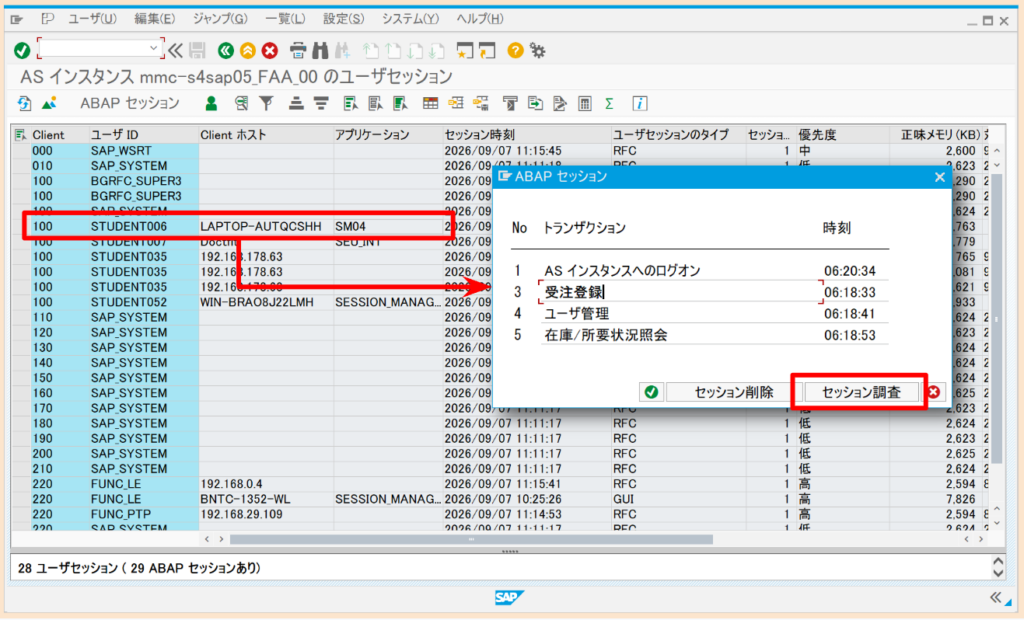The image size is (1024, 620).
Task: Click the First Page icon
Action: (x=371, y=50)
